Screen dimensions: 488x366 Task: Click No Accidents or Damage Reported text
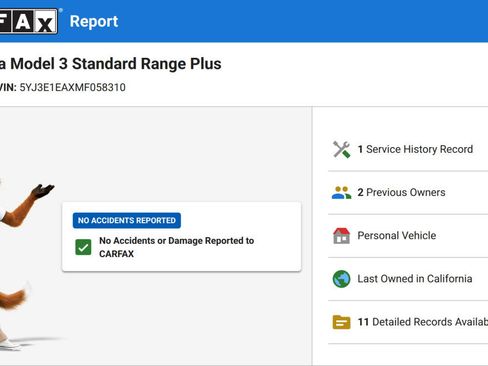click(x=177, y=247)
